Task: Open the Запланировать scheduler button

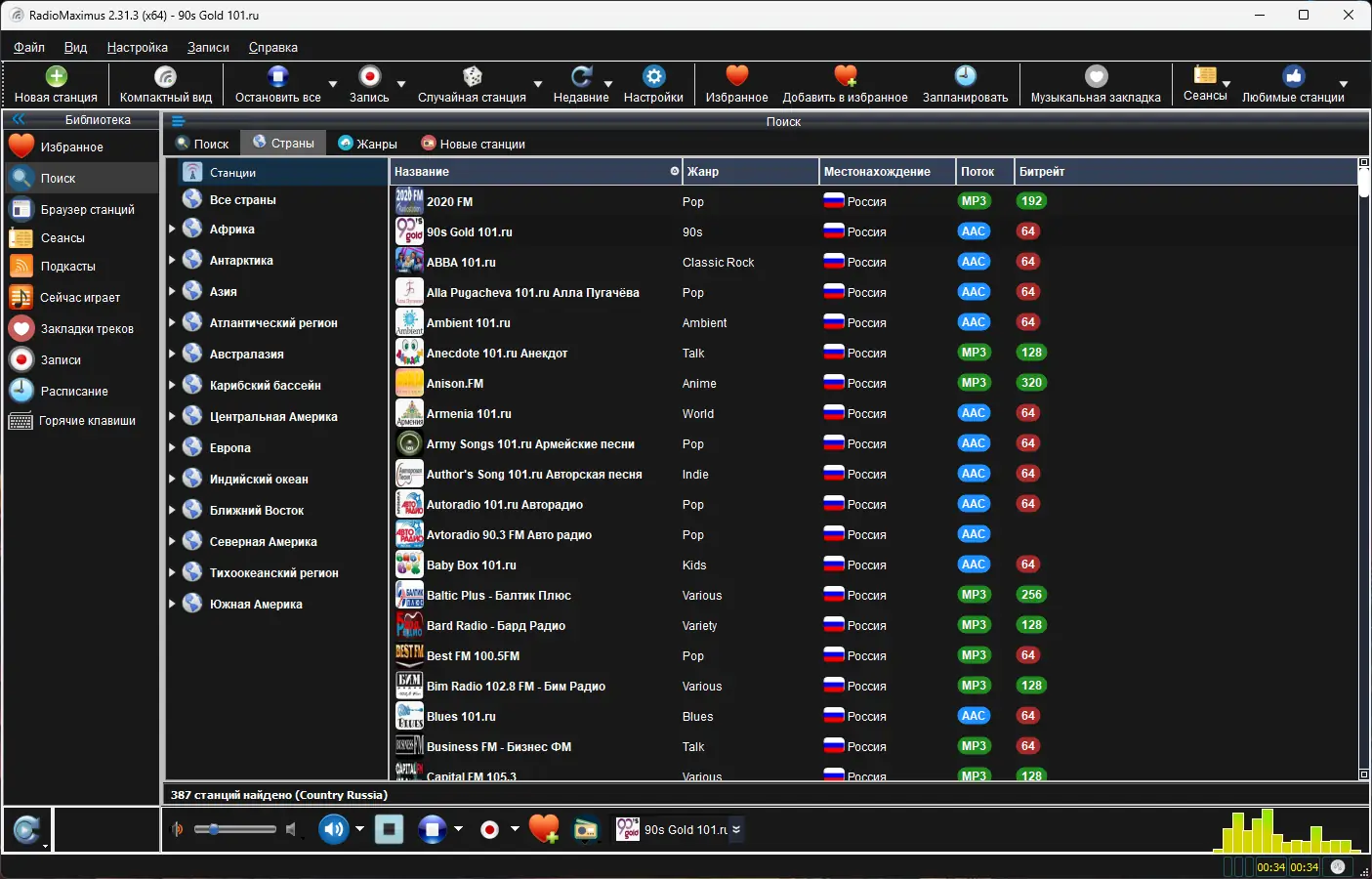Action: (x=965, y=84)
